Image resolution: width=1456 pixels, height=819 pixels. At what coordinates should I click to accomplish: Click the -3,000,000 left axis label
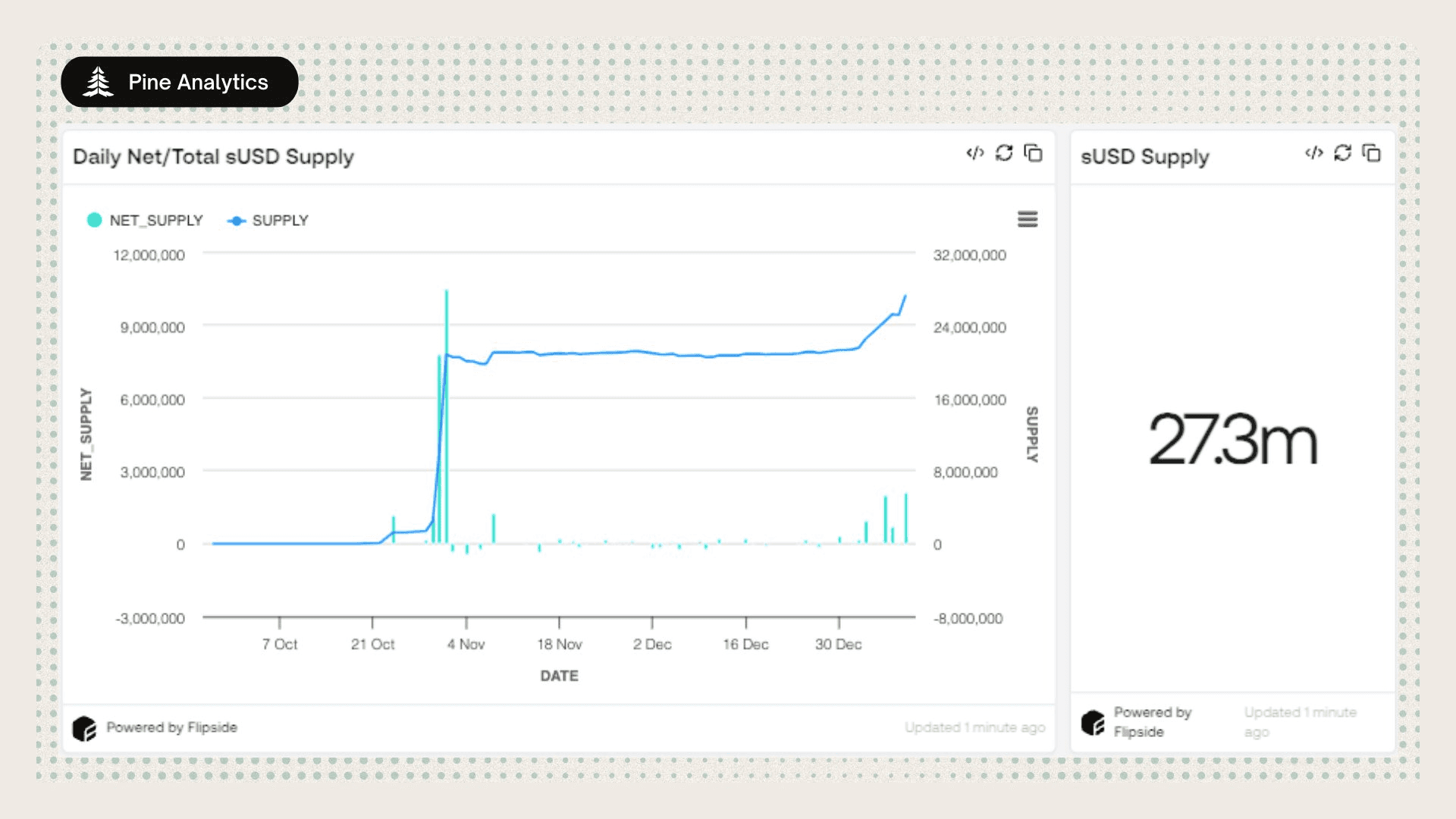point(149,618)
